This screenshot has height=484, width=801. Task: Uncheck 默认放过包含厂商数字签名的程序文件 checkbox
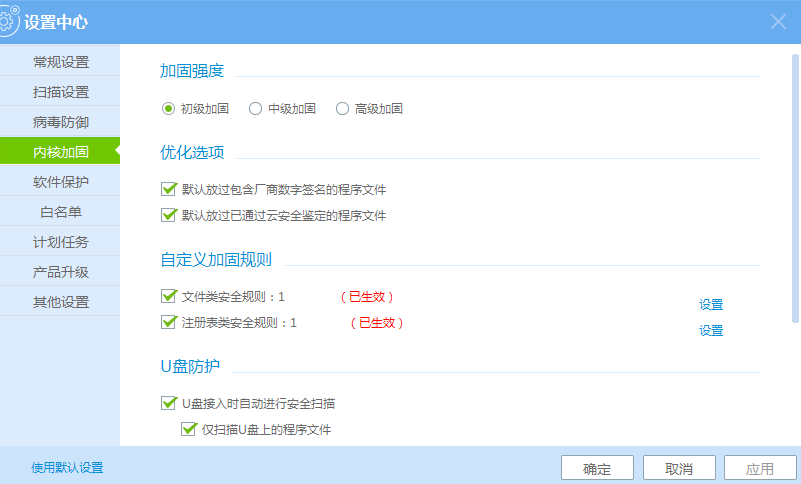click(168, 189)
